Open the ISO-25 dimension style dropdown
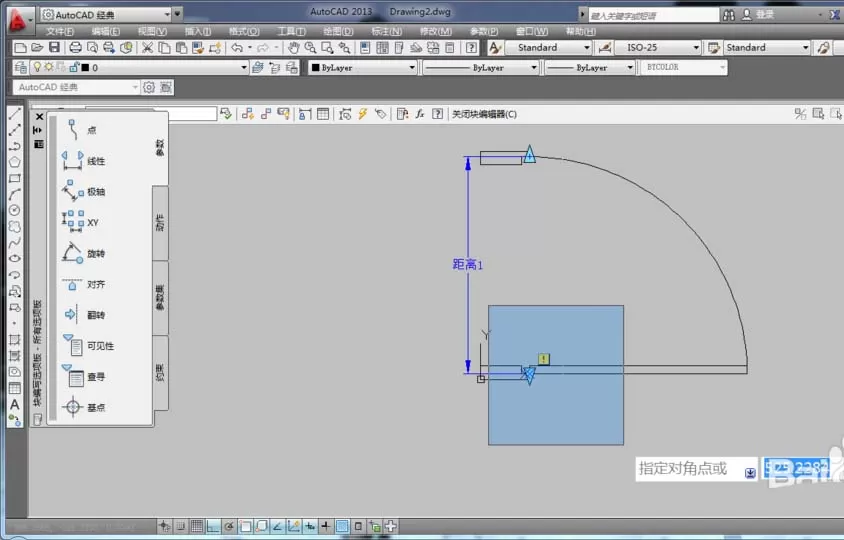This screenshot has width=844, height=540. tap(657, 48)
